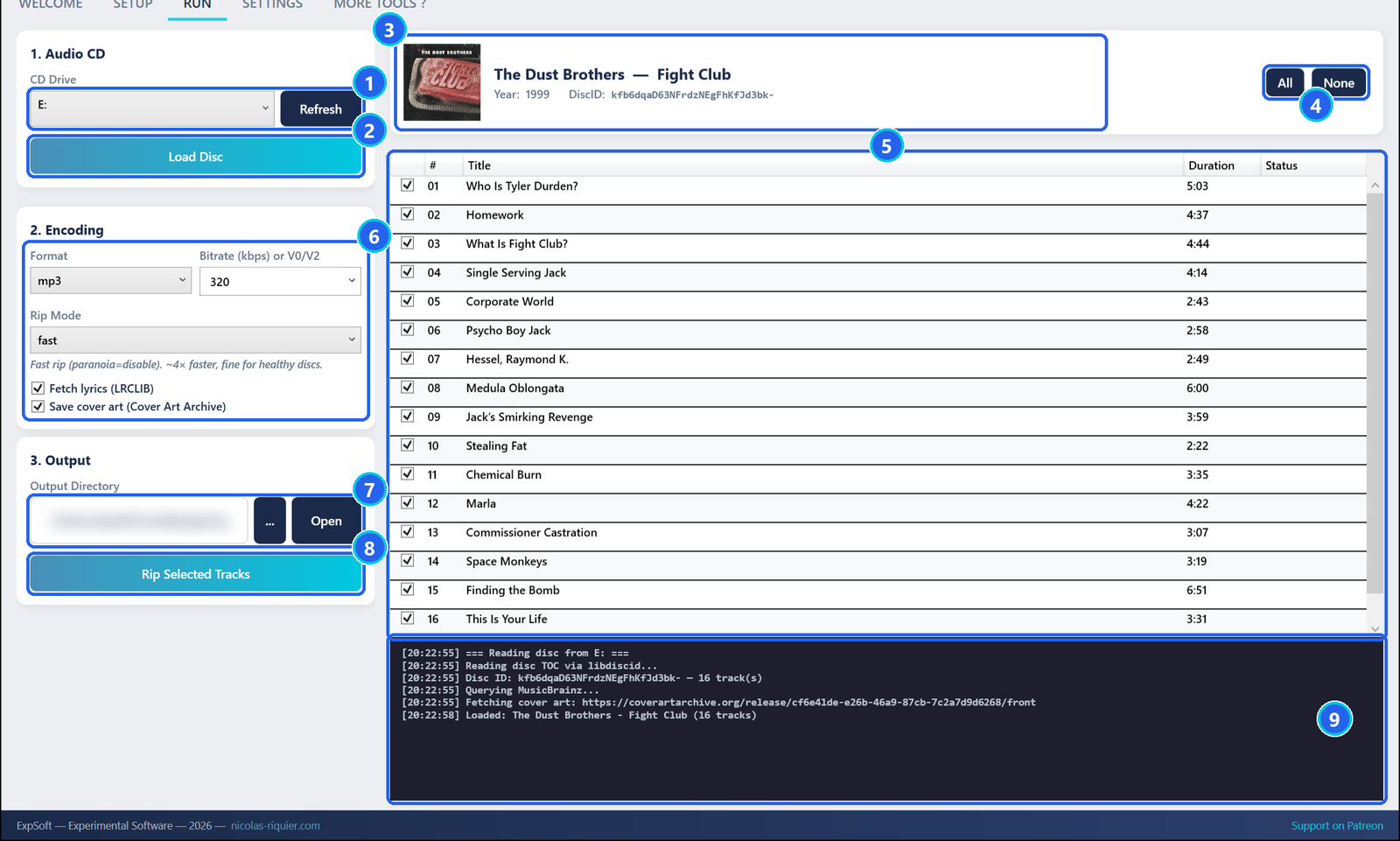The image size is (1400, 841).
Task: Switch to the SETTINGS tab
Action: pos(272,4)
